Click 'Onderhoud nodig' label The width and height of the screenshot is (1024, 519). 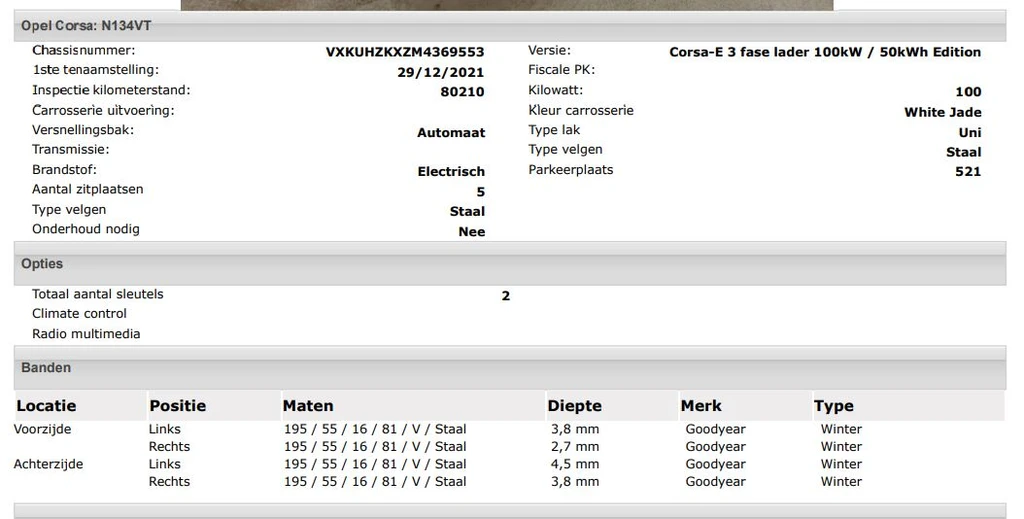pyautogui.click(x=86, y=229)
